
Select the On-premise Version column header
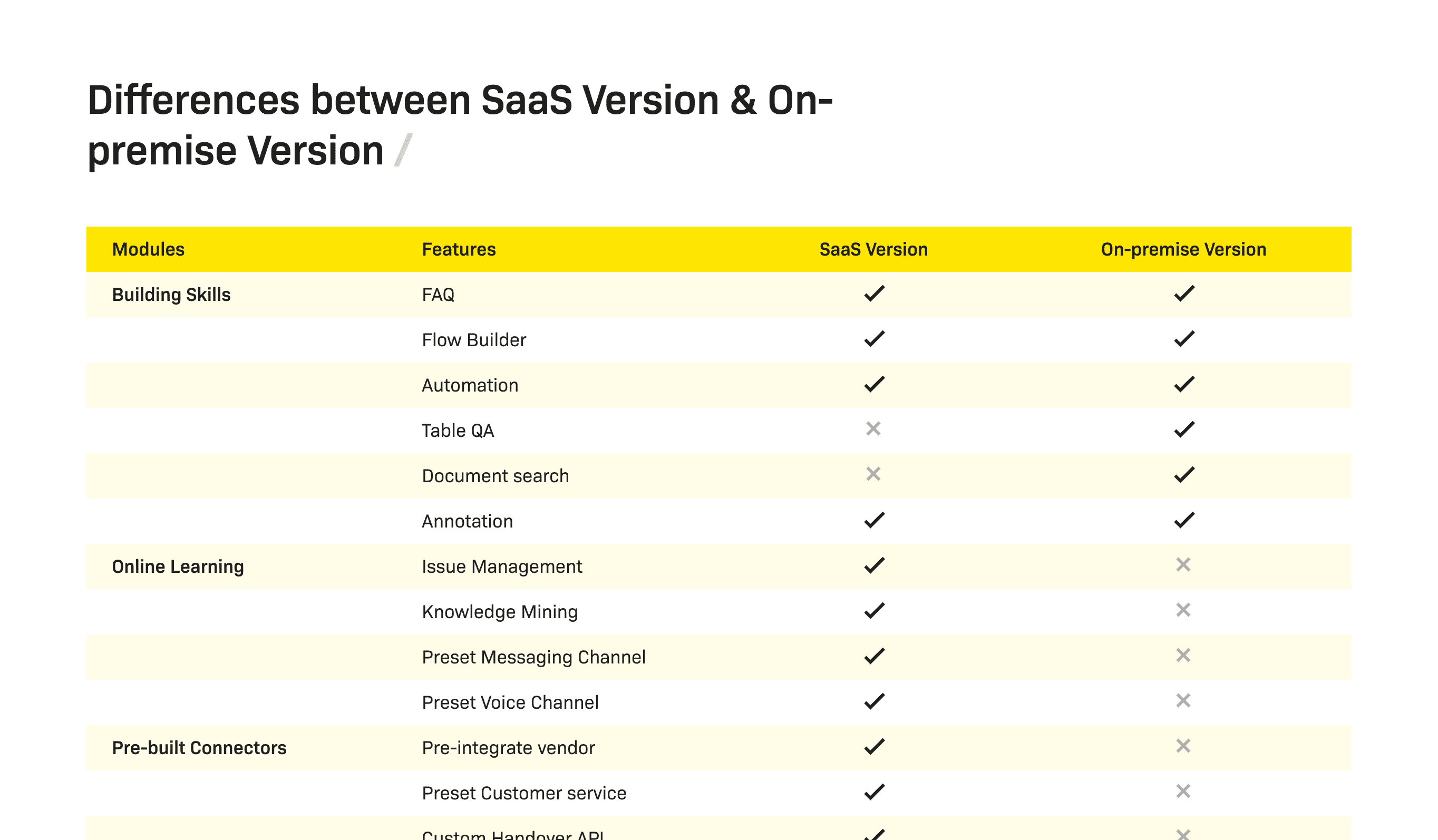pyautogui.click(x=1183, y=249)
